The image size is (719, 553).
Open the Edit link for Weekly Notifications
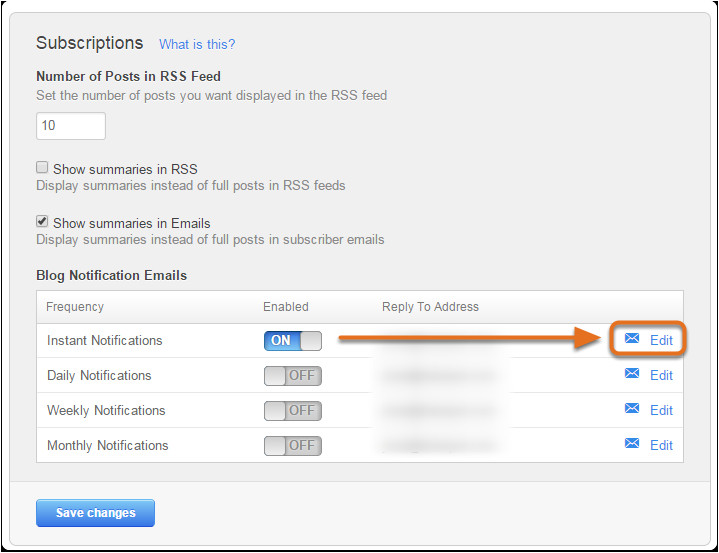661,410
